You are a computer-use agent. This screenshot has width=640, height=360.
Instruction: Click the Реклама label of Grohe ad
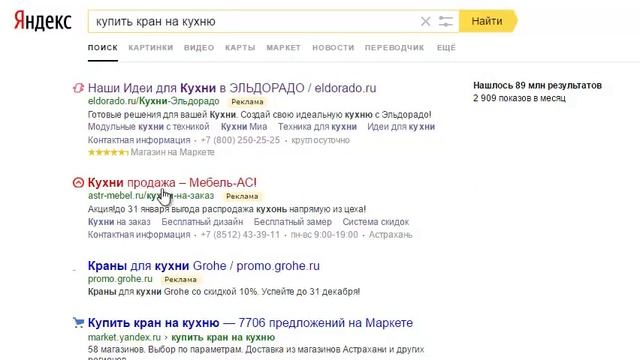tap(180, 280)
